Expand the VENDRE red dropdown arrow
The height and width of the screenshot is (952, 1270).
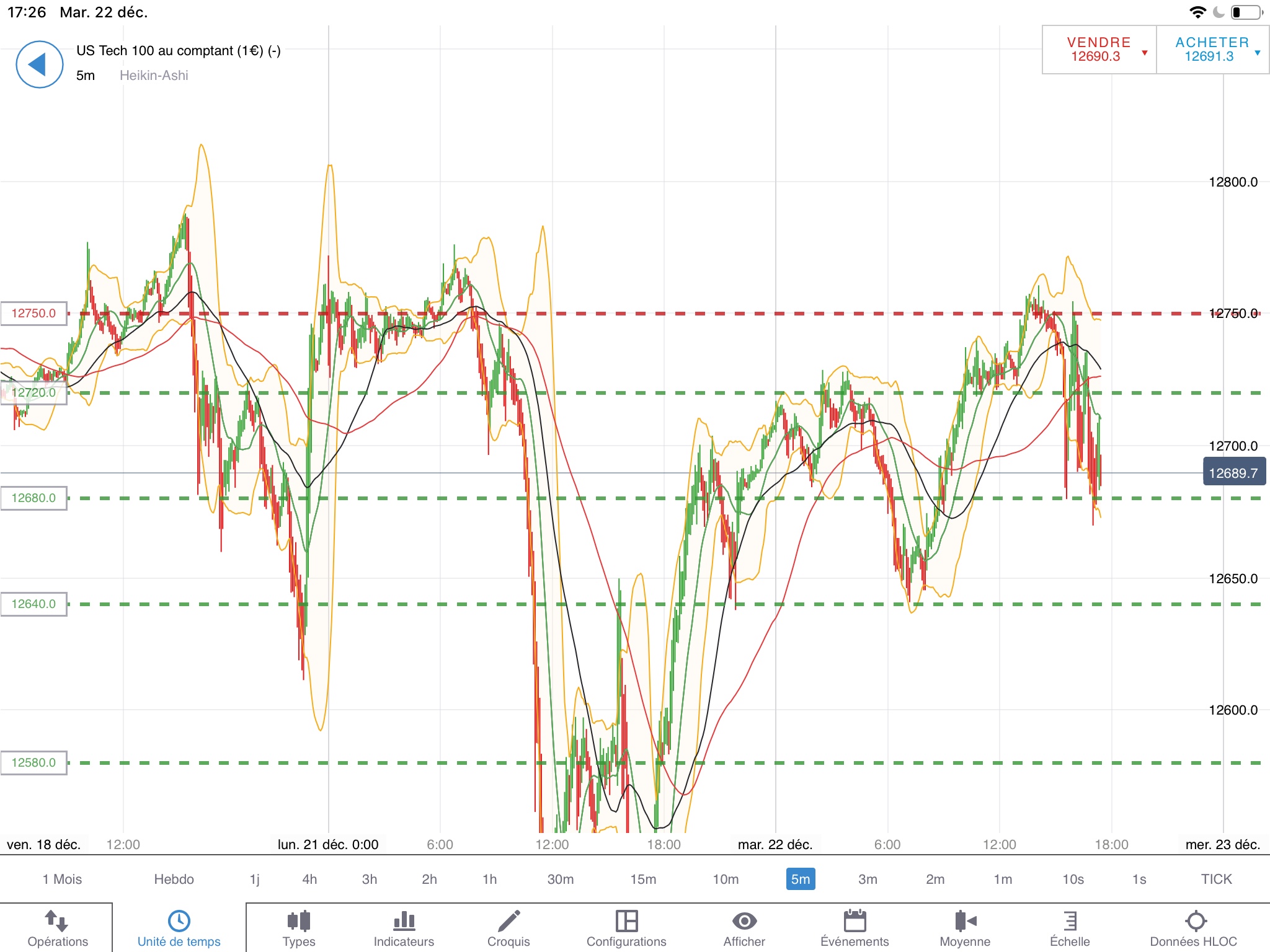(1145, 53)
